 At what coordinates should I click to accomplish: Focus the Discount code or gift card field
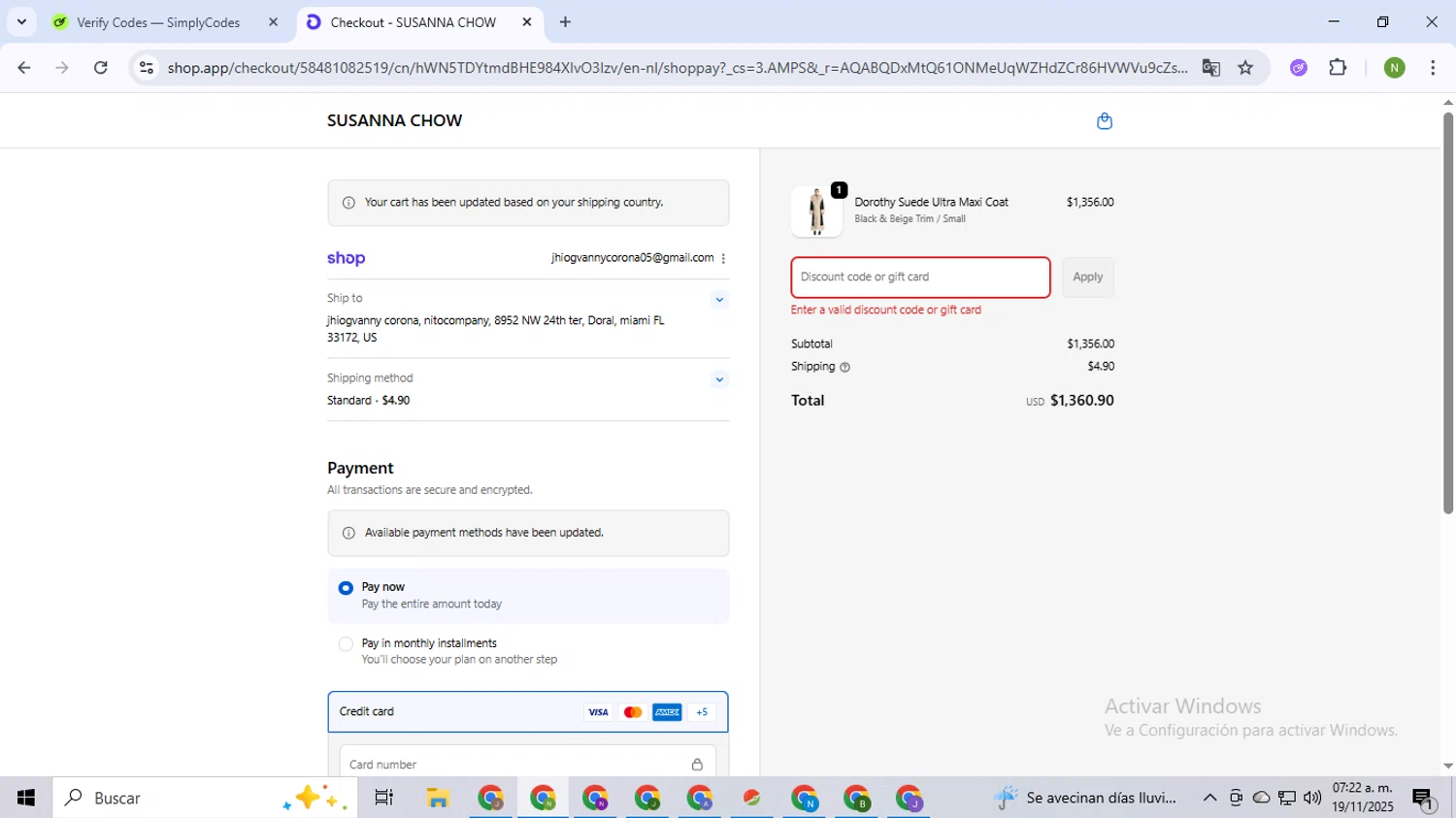coord(920,278)
